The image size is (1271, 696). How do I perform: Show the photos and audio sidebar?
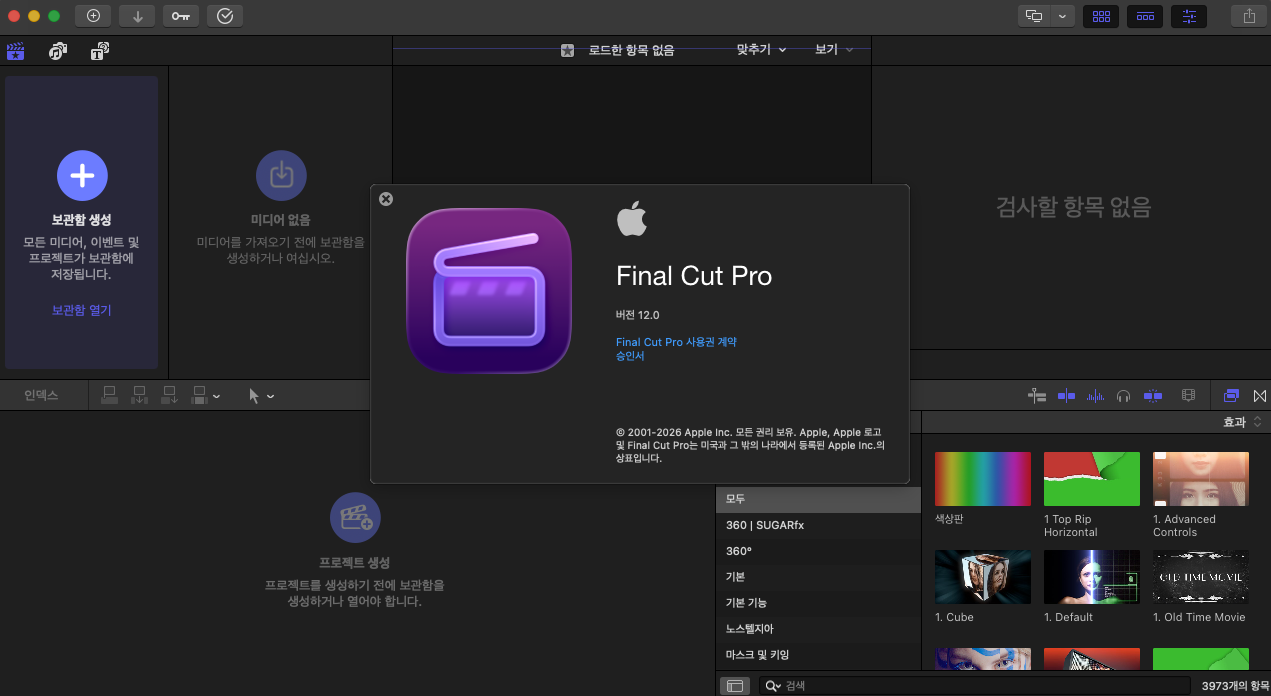58,51
